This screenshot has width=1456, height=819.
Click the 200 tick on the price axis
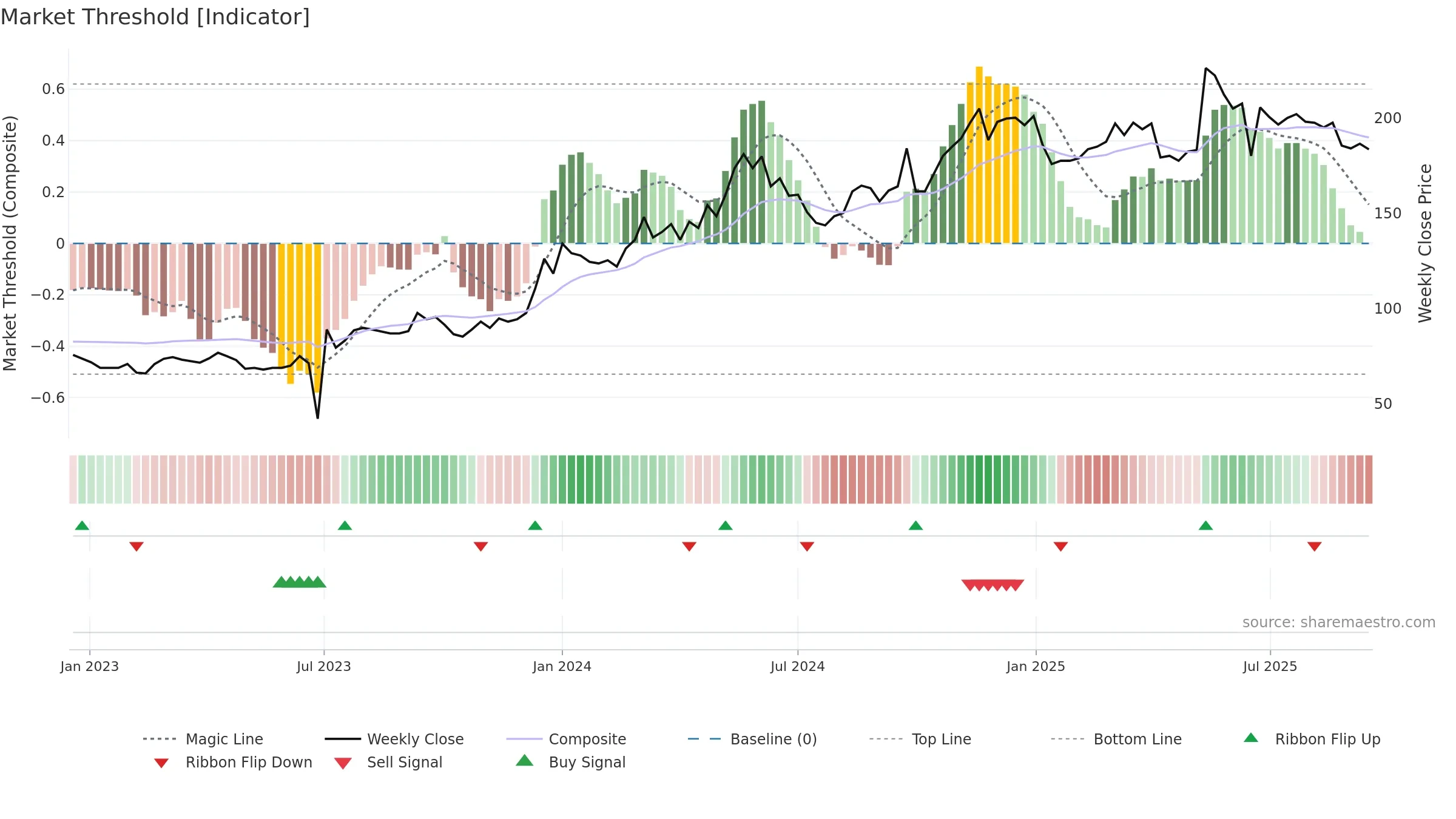tap(1388, 118)
